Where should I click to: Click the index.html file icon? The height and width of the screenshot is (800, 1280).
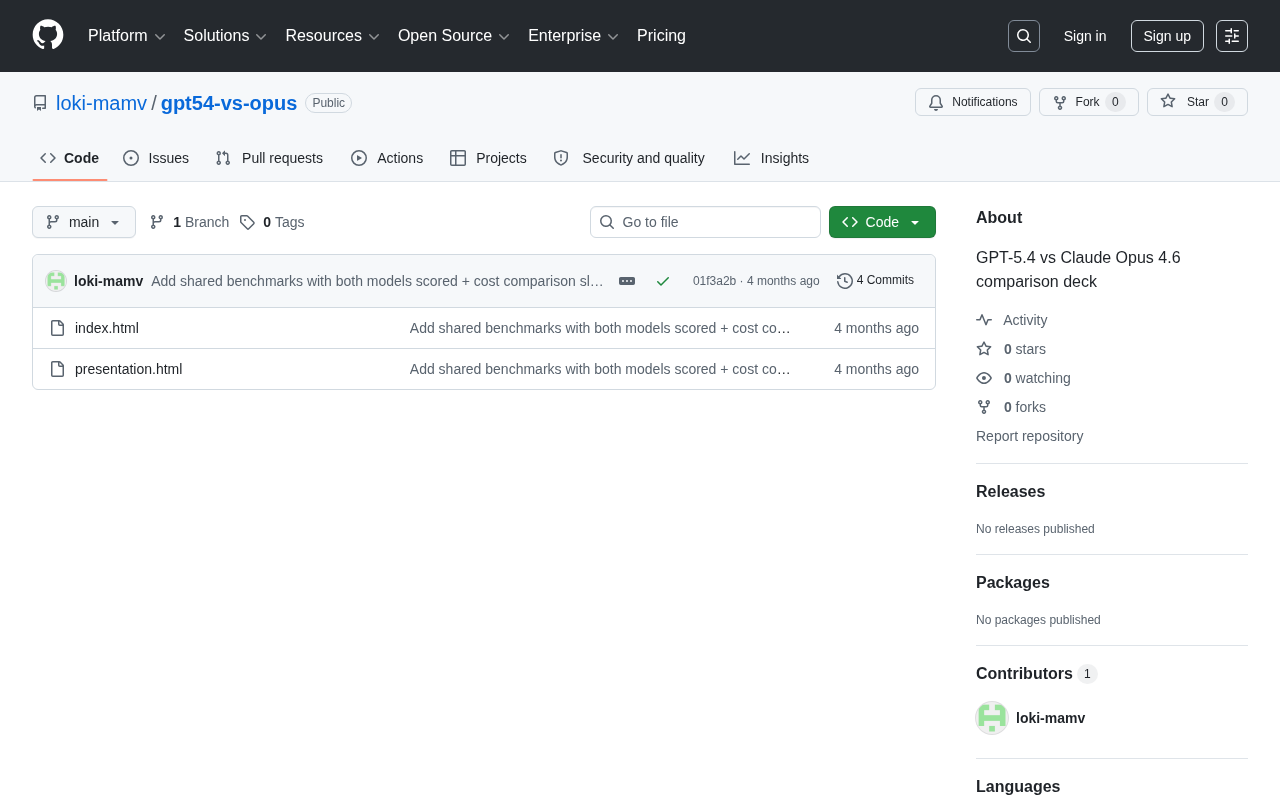(57, 328)
